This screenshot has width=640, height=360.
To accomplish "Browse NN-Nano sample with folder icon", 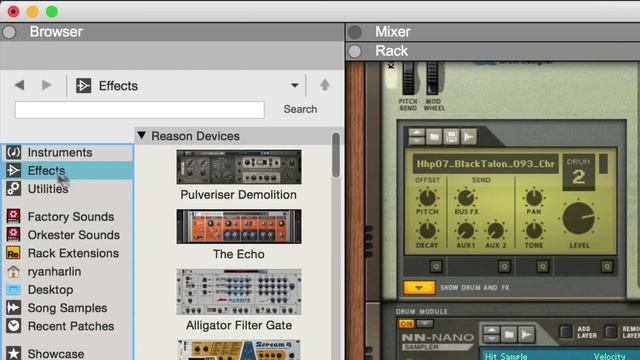I will pyautogui.click(x=509, y=335).
